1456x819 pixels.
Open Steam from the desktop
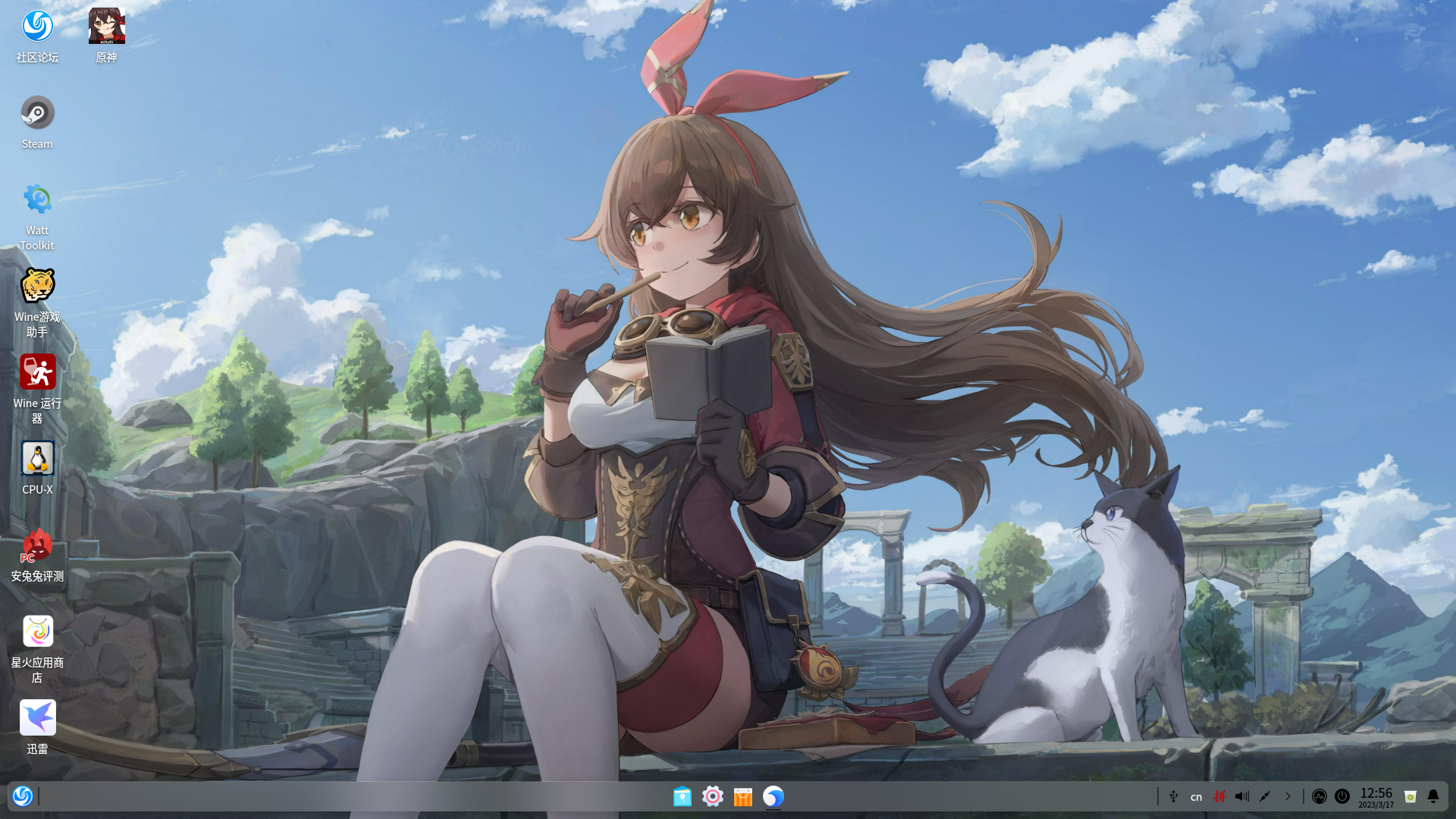[37, 111]
